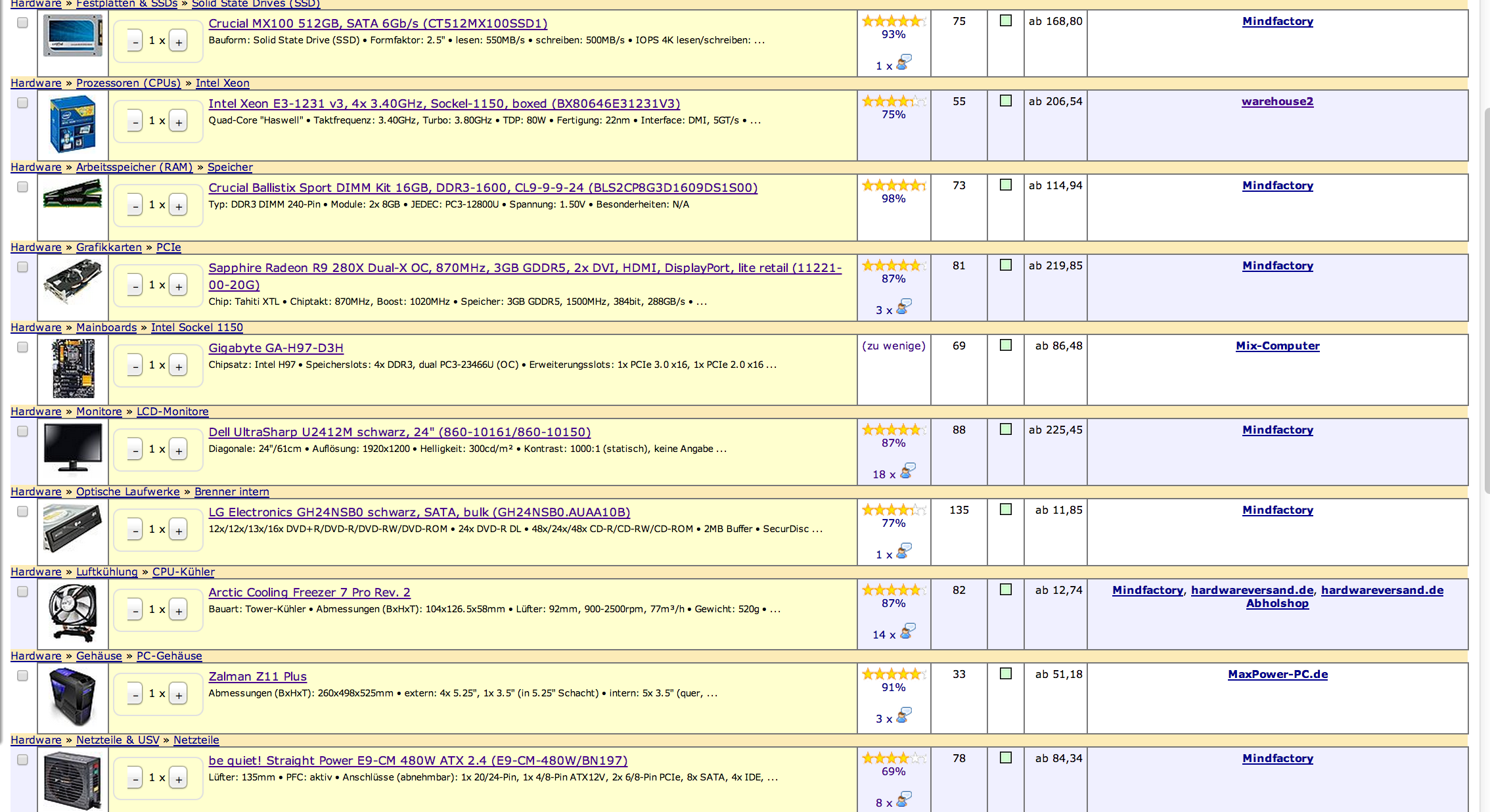Select the Gigabyte GA-H97-D3H row checkbox

(x=23, y=348)
